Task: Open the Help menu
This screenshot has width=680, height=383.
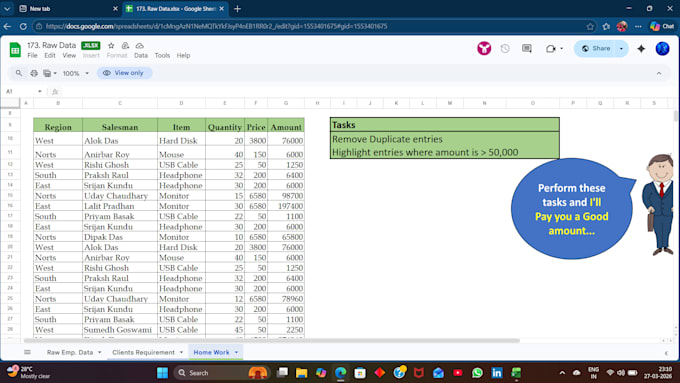Action: [x=183, y=56]
